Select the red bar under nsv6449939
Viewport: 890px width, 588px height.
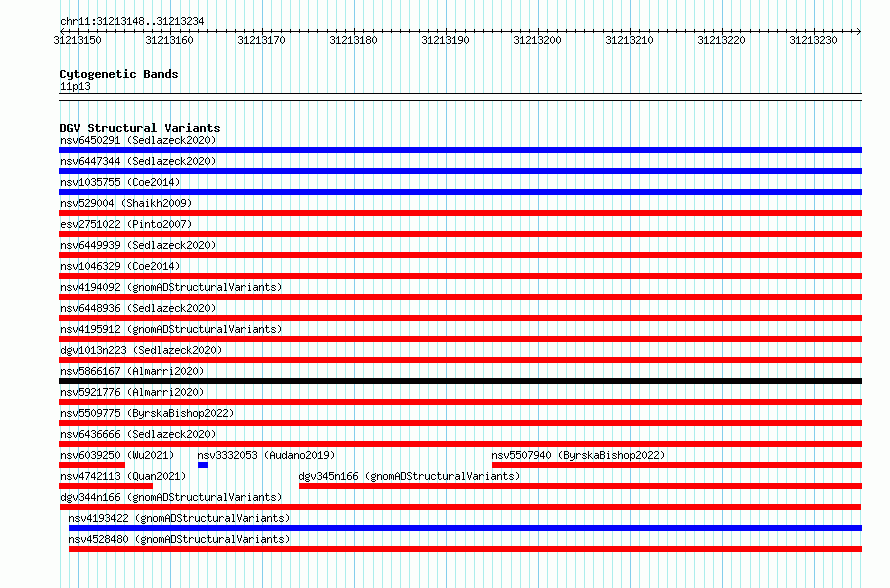[x=460, y=255]
